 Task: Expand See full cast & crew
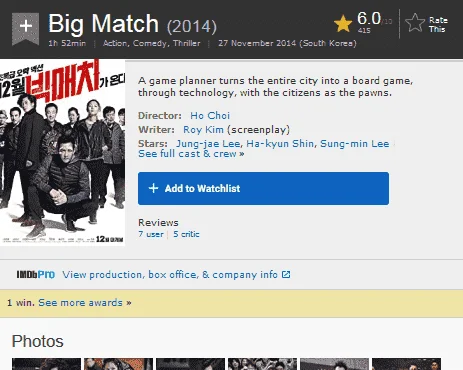coord(191,154)
